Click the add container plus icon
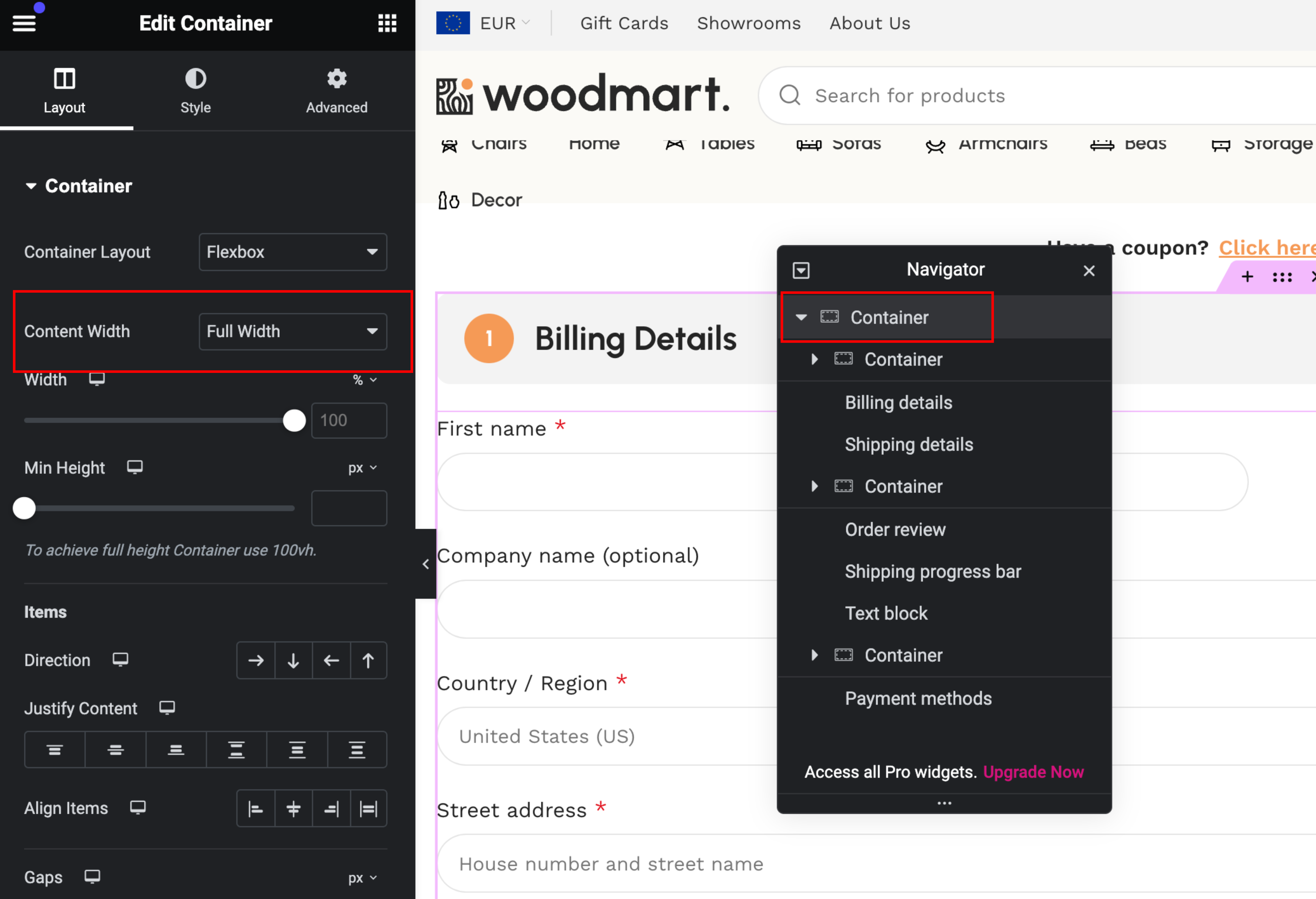 click(1247, 276)
